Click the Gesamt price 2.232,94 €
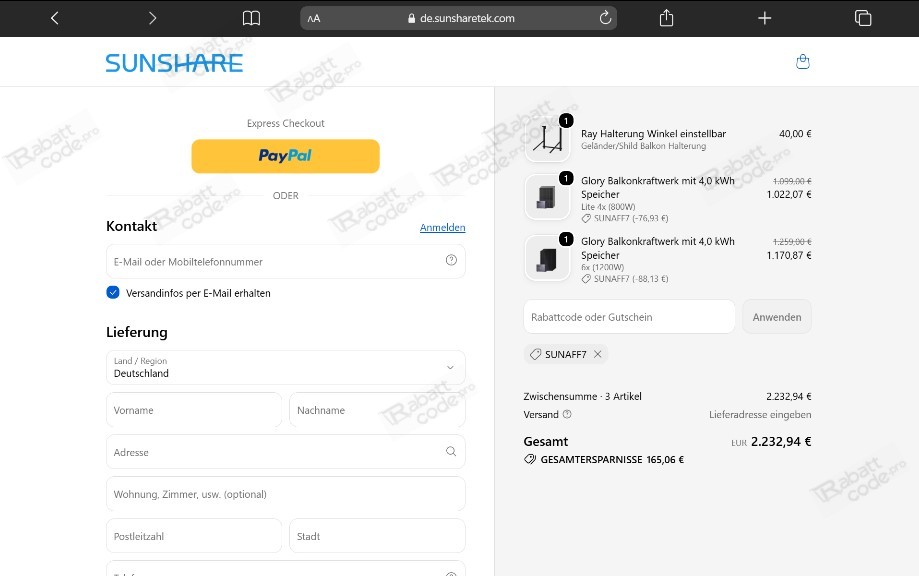The width and height of the screenshot is (919, 576). click(781, 441)
